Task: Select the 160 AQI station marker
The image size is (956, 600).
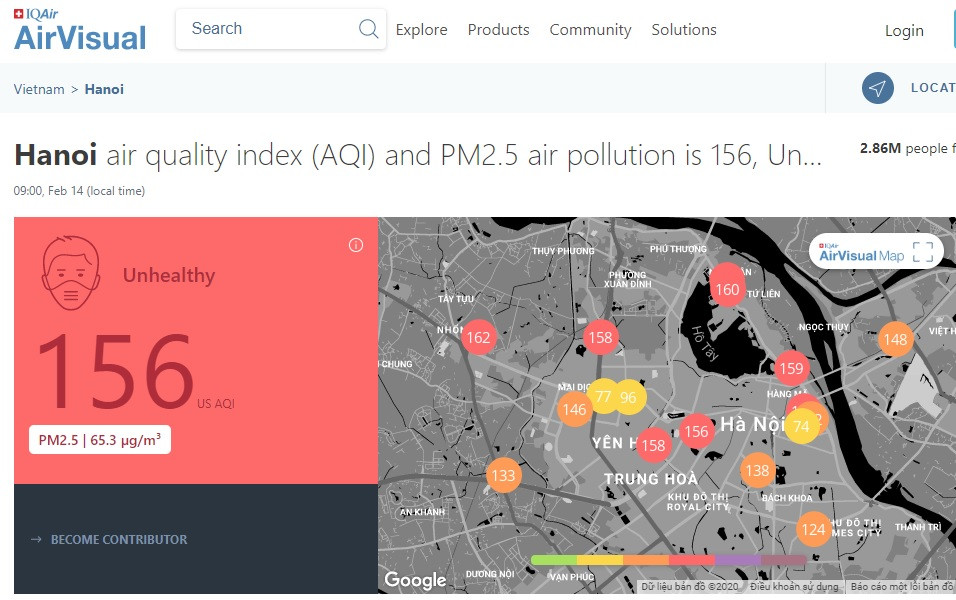Action: 727,290
